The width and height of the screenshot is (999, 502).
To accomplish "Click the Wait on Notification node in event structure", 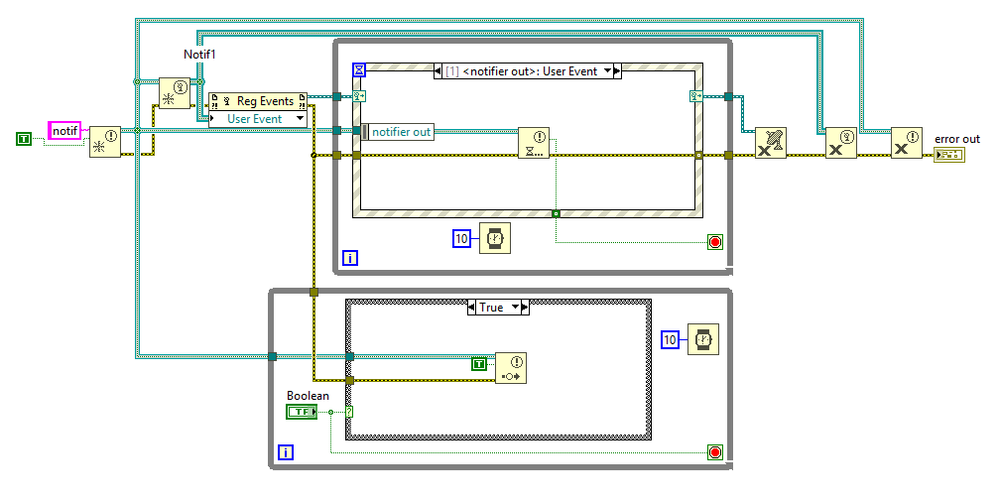I will coord(533,143).
